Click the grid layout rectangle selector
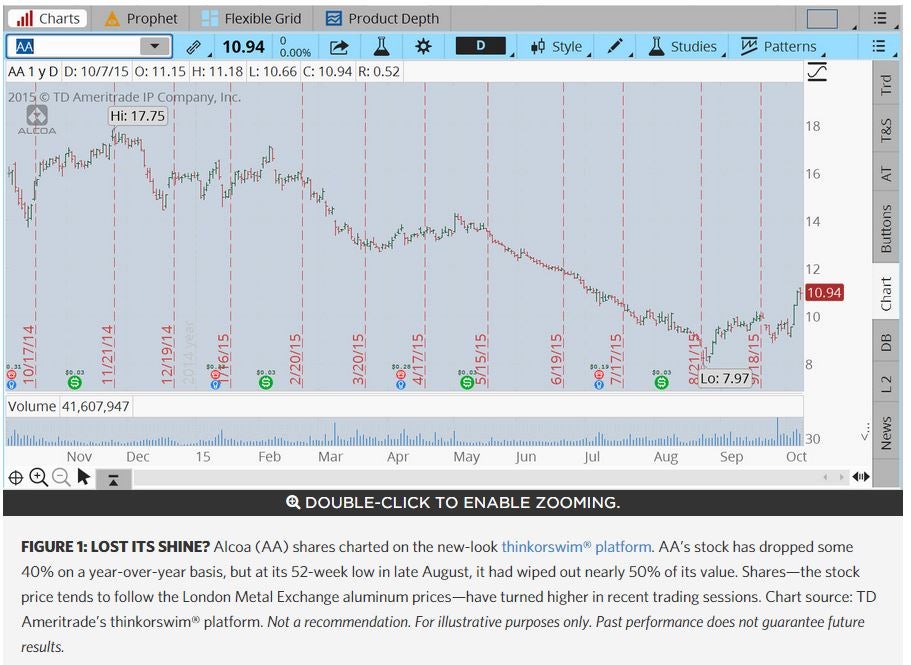 click(x=822, y=19)
